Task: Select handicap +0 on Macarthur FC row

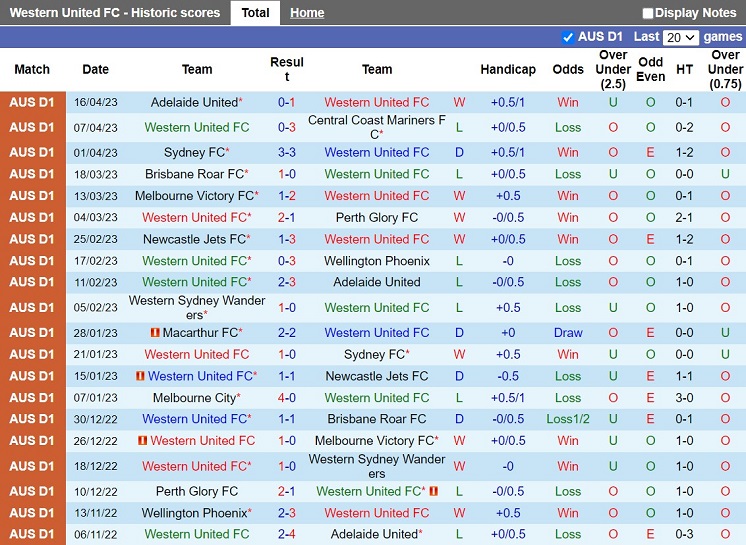Action: pyautogui.click(x=508, y=332)
